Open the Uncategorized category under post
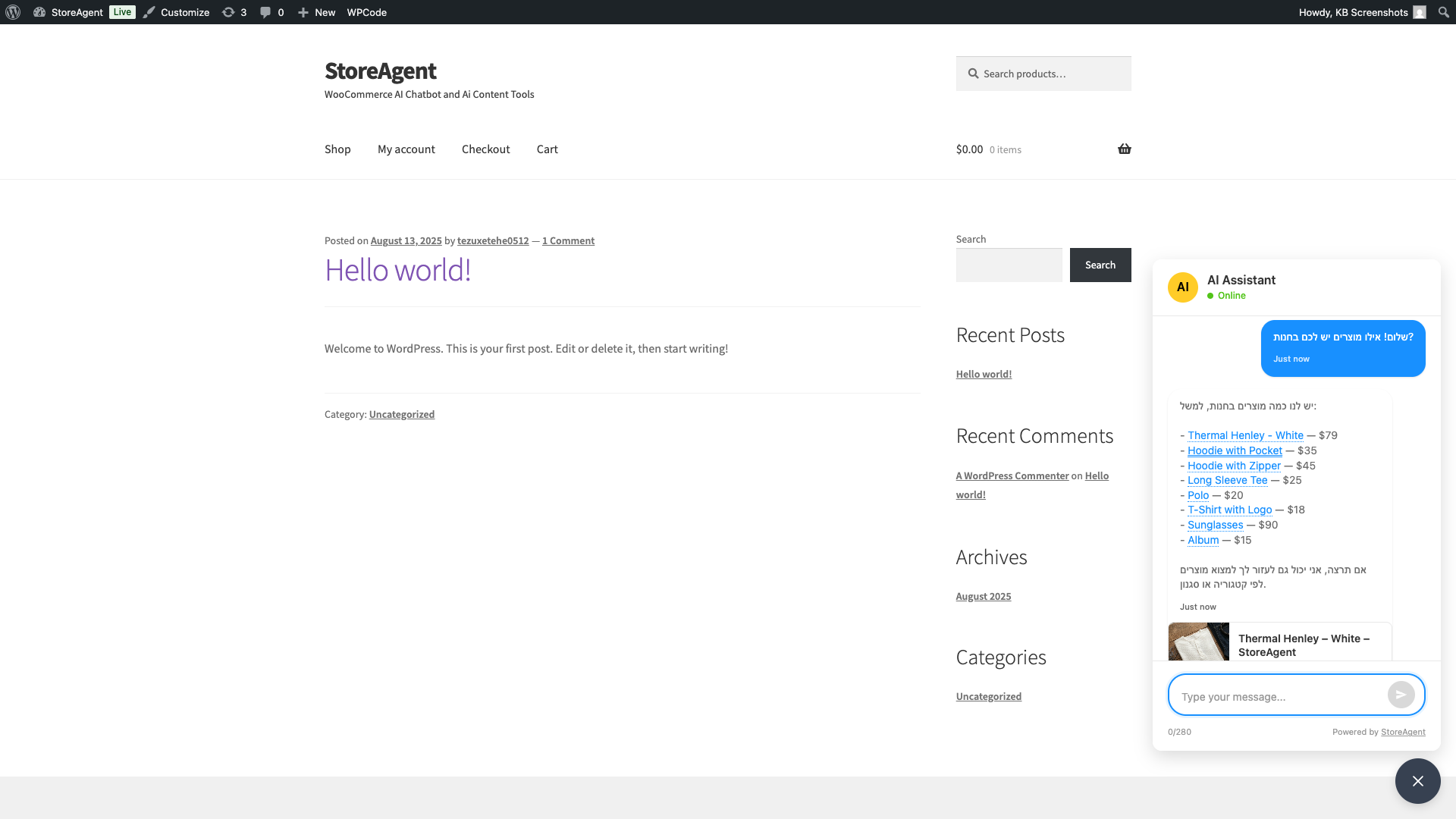 click(x=402, y=414)
